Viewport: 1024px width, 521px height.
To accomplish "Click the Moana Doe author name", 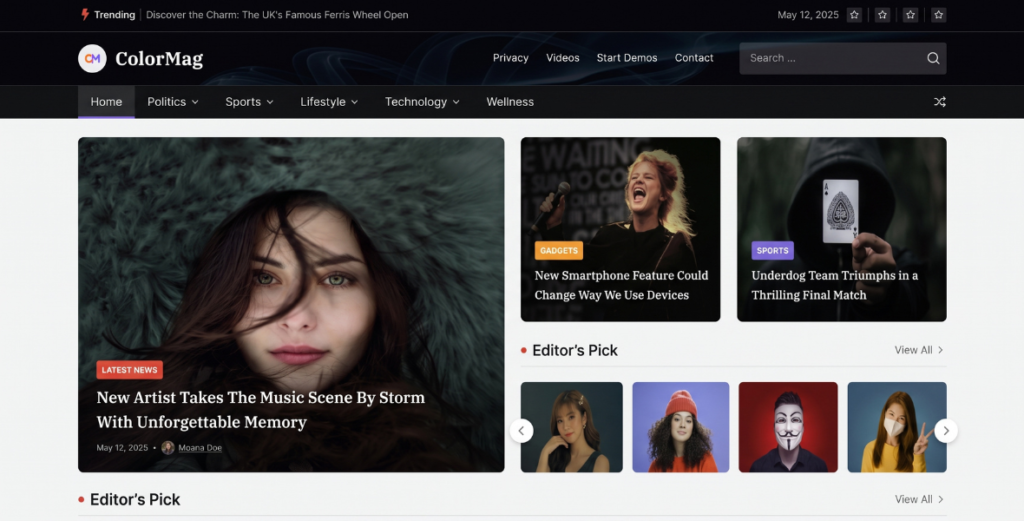I will (200, 448).
